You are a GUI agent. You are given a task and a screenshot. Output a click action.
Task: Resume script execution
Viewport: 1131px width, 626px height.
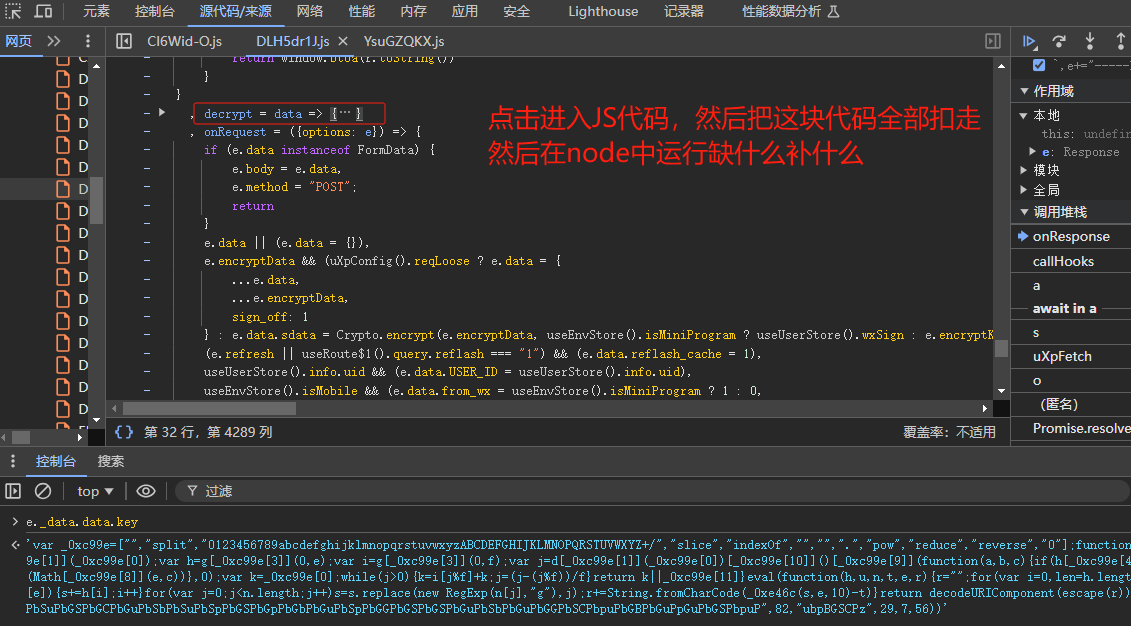1029,41
